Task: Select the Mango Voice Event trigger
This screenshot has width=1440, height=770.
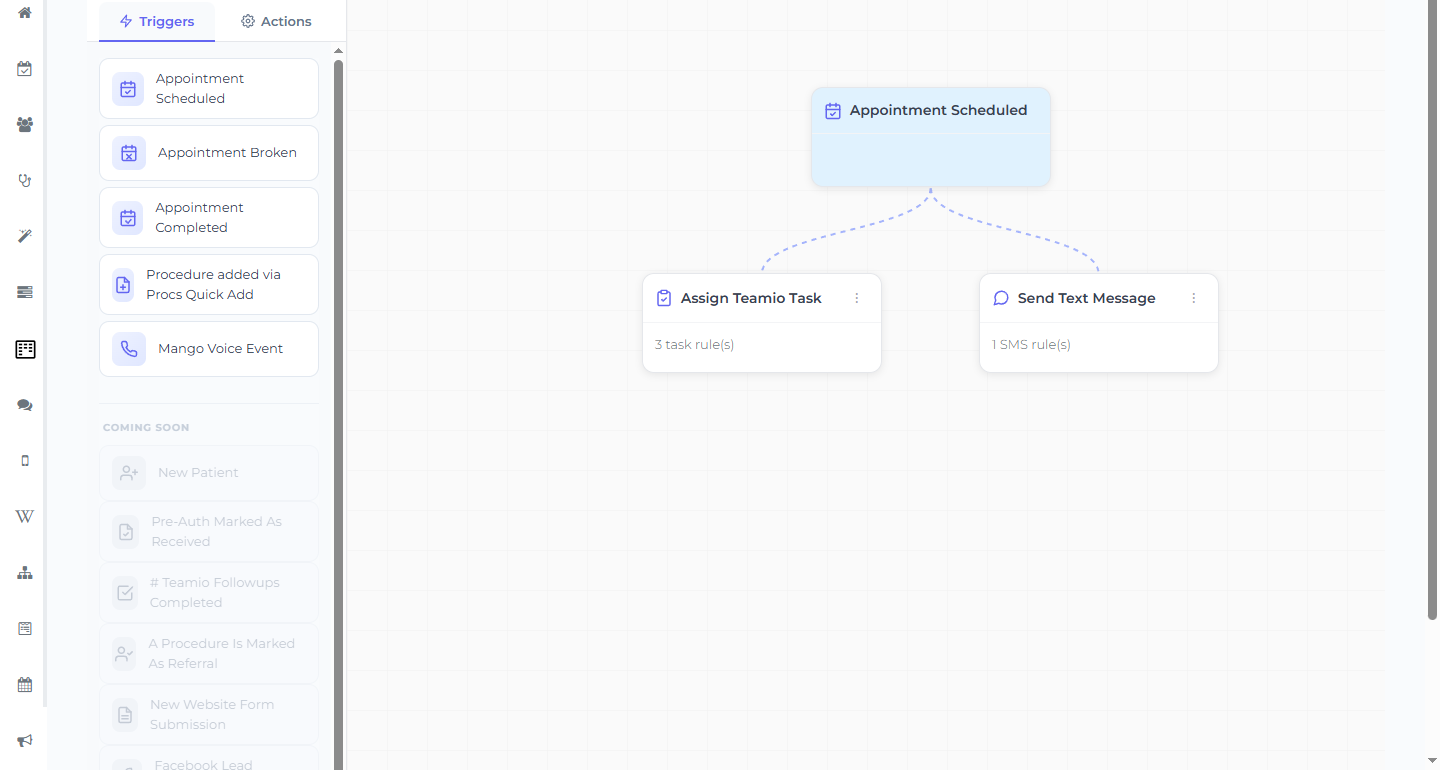Action: pos(209,349)
